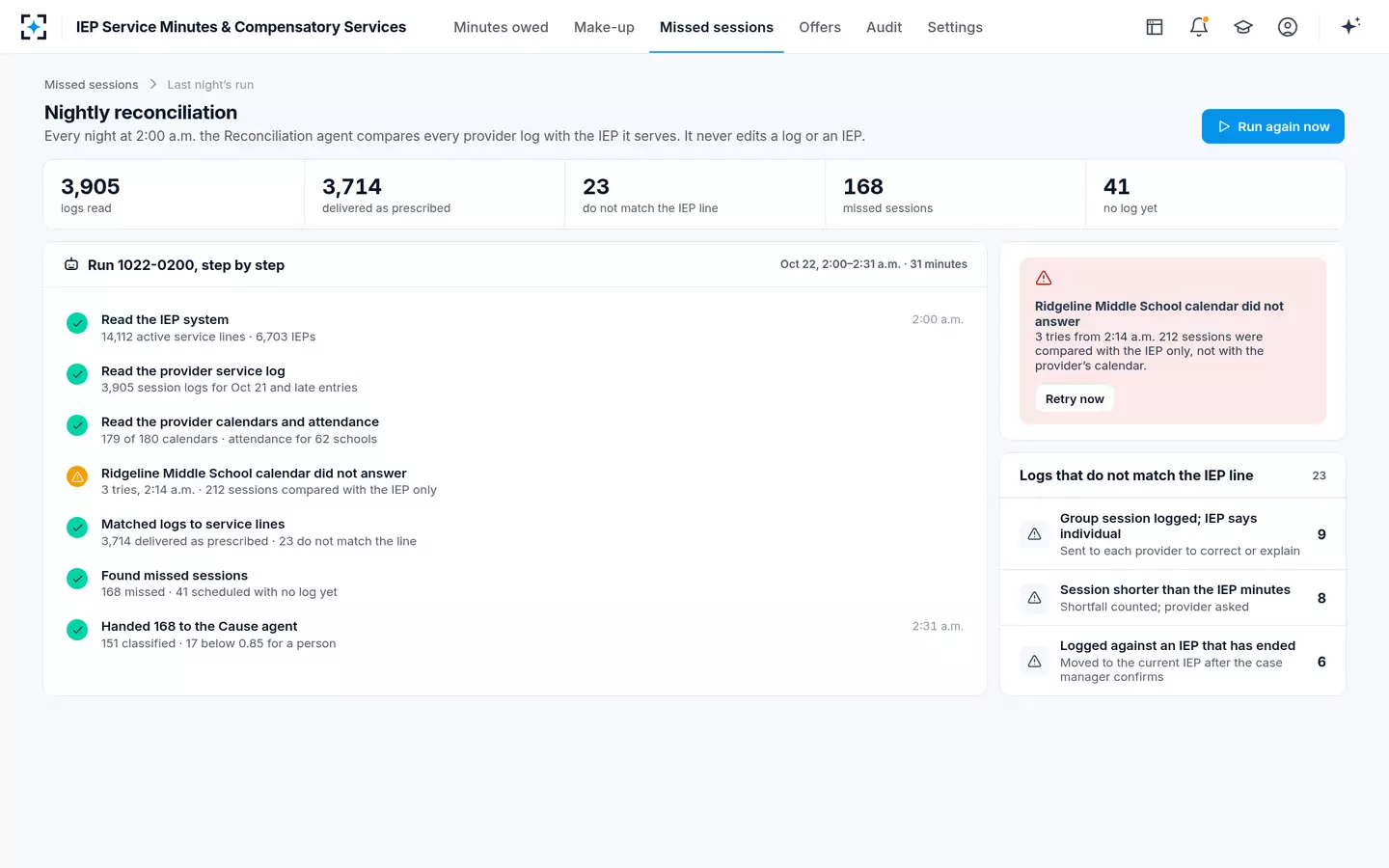The image size is (1389, 868).
Task: Click the Handed 168 to the Cause agent step
Action: (x=515, y=635)
